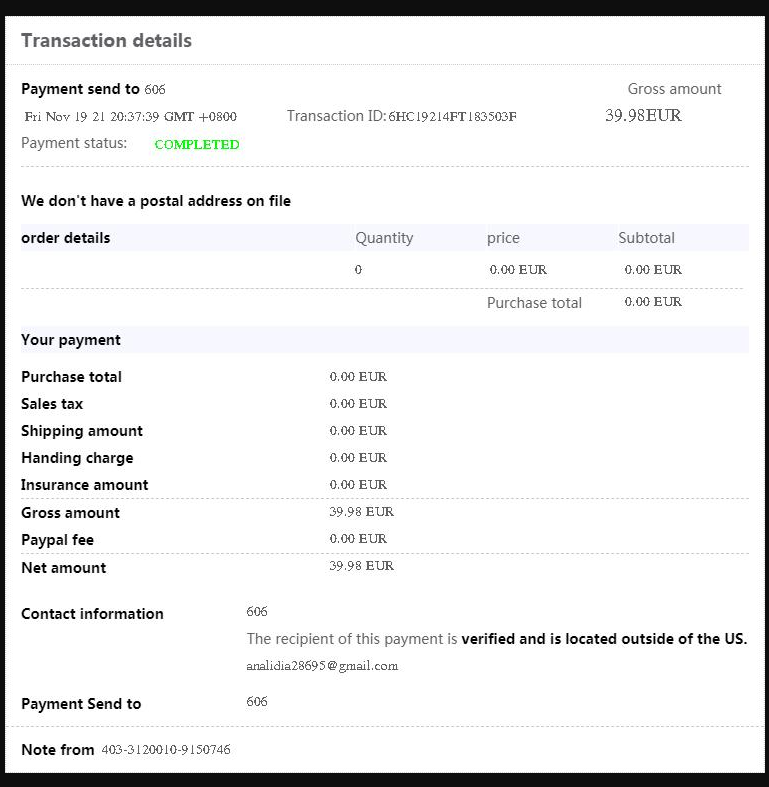Click the 39.98EUR gross amount at top

point(643,115)
